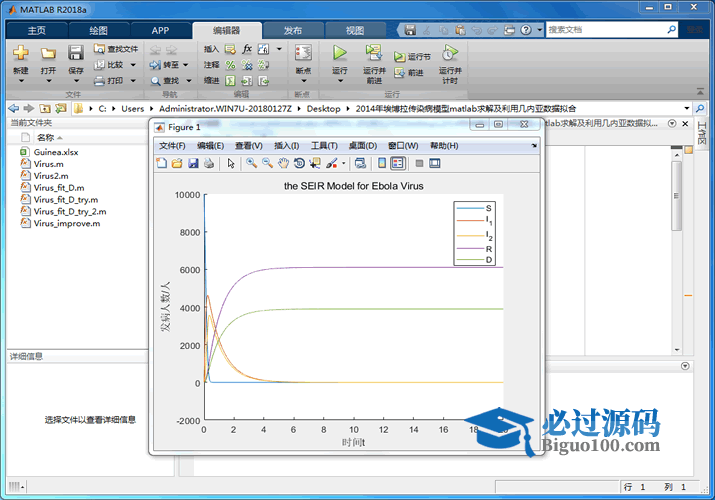This screenshot has width=715, height=500.
Task: Open the Brush tool color dropdown arrow
Action: 344,163
